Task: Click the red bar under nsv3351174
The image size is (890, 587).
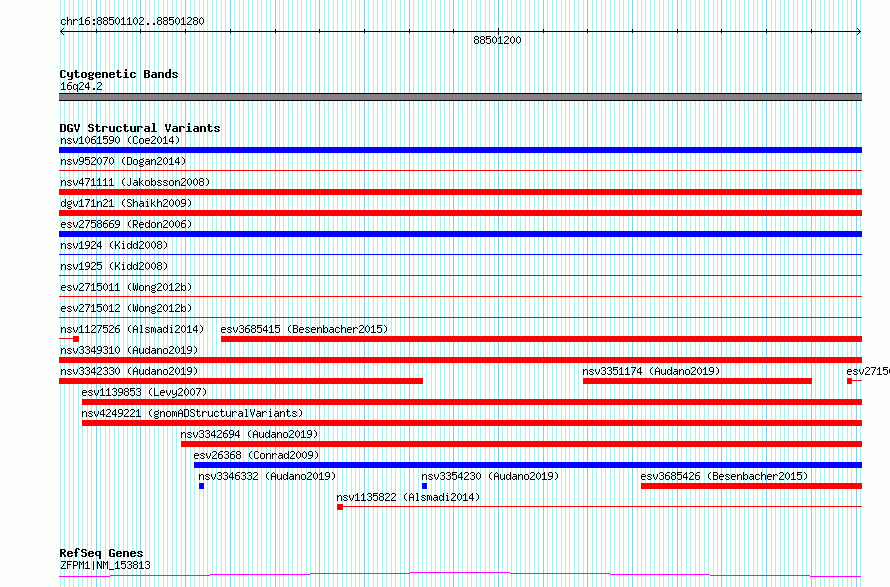Action: tap(698, 381)
